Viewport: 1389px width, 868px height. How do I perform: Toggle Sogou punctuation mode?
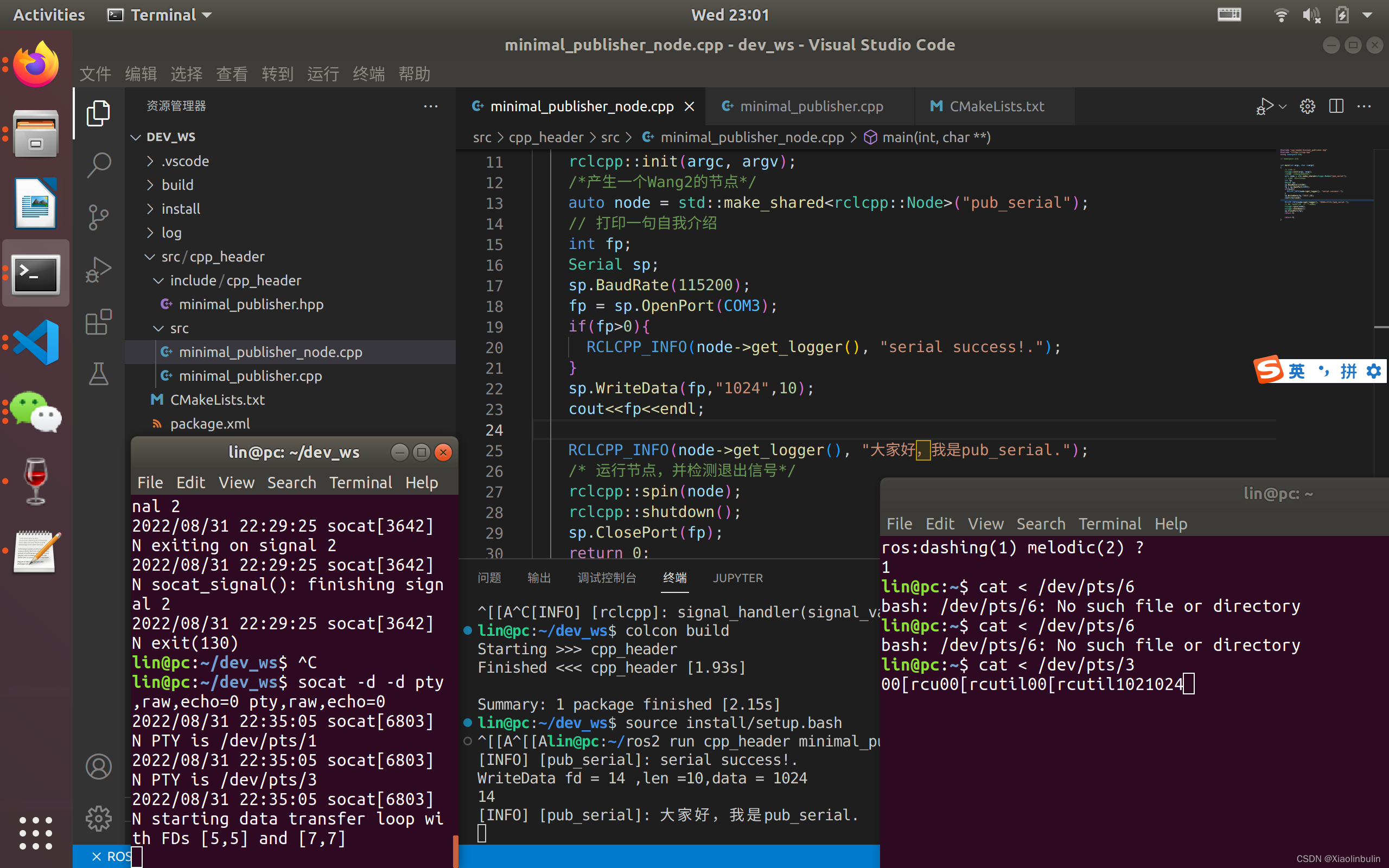coord(1323,372)
